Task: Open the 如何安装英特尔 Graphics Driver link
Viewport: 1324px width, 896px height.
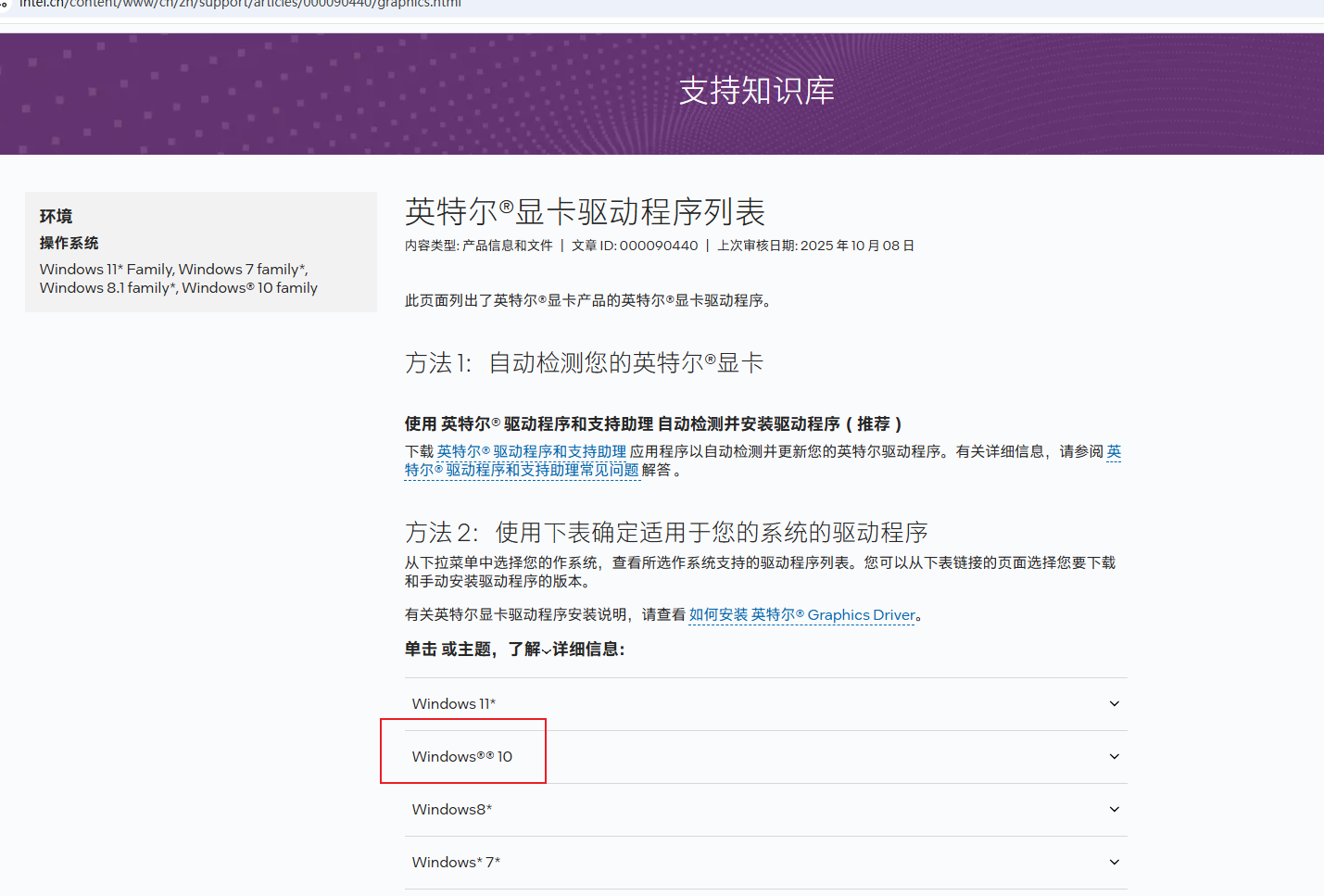Action: 801,614
